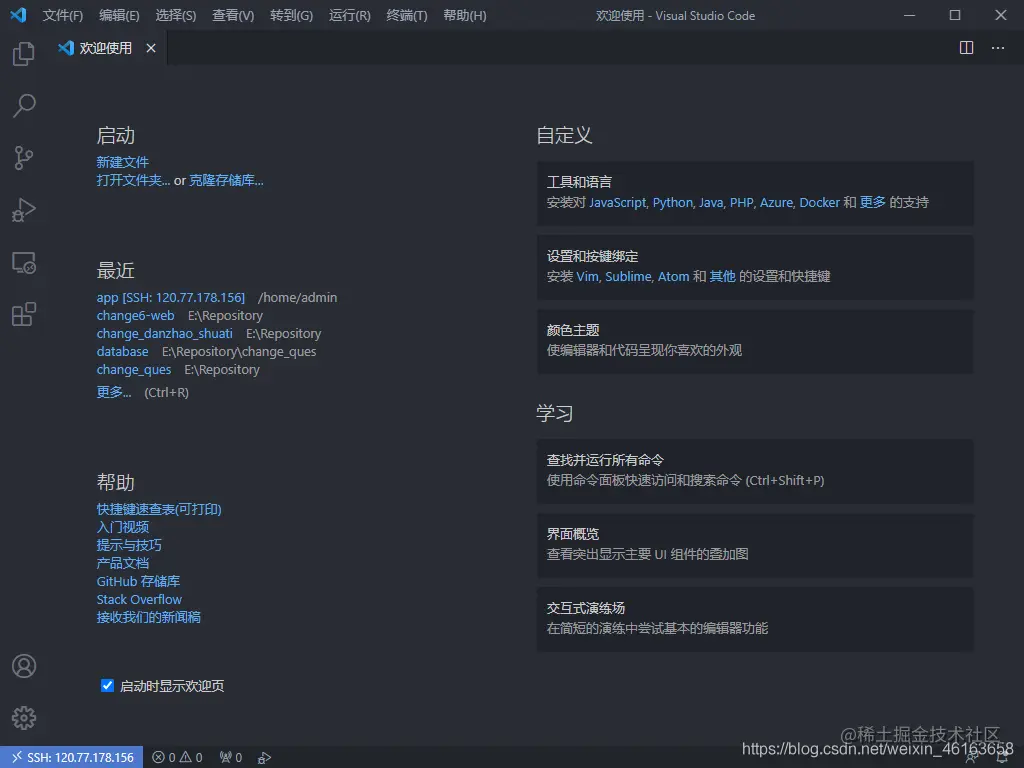Open the GitHub 存储库 link
This screenshot has height=768, width=1024.
point(138,581)
